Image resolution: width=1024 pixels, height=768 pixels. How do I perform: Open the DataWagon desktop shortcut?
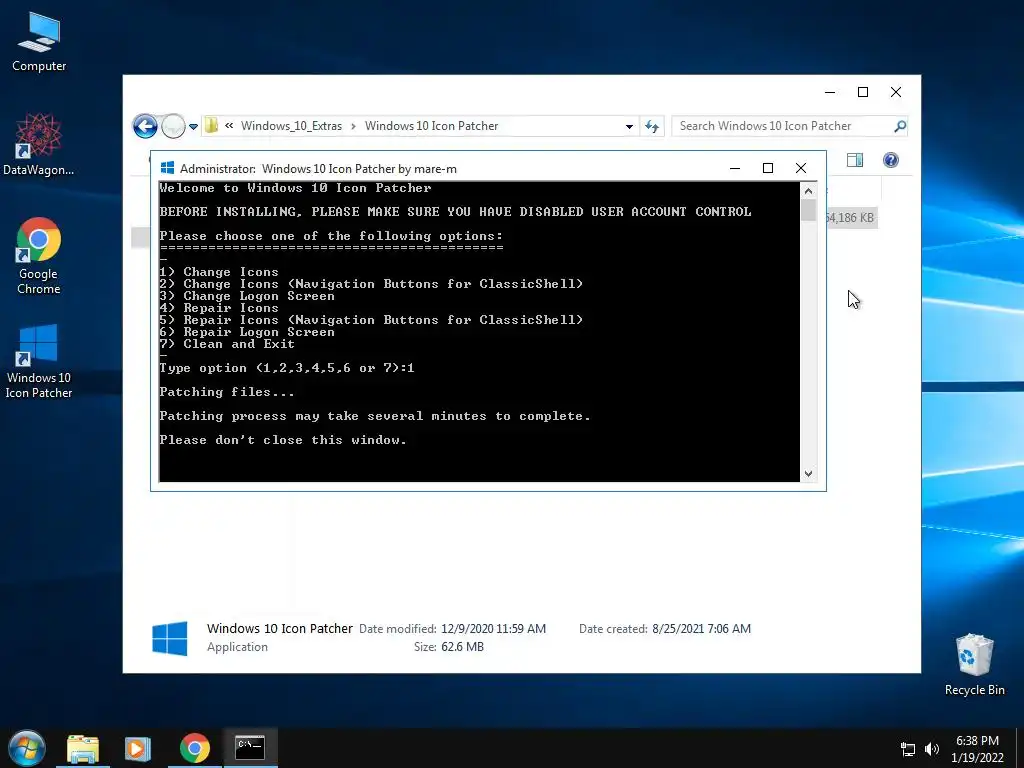(x=38, y=144)
